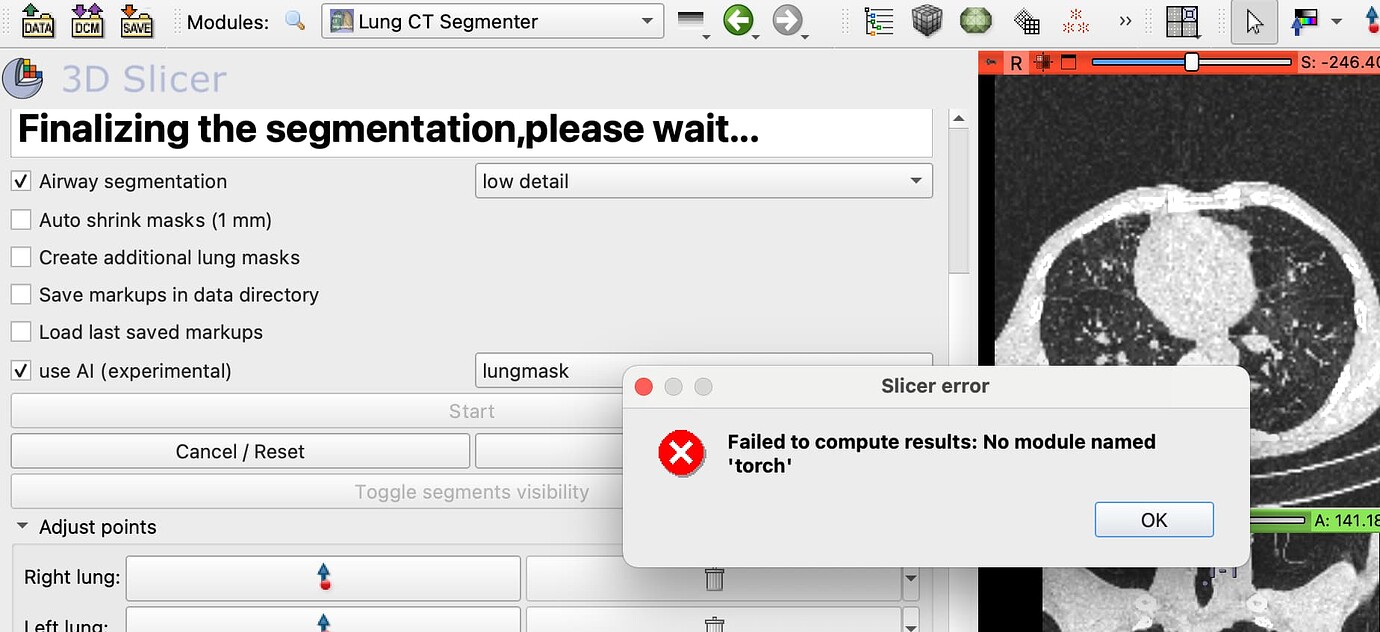Screen dimensions: 1380x632
Task: Check Save markups in data directory
Action: pyautogui.click(x=20, y=294)
